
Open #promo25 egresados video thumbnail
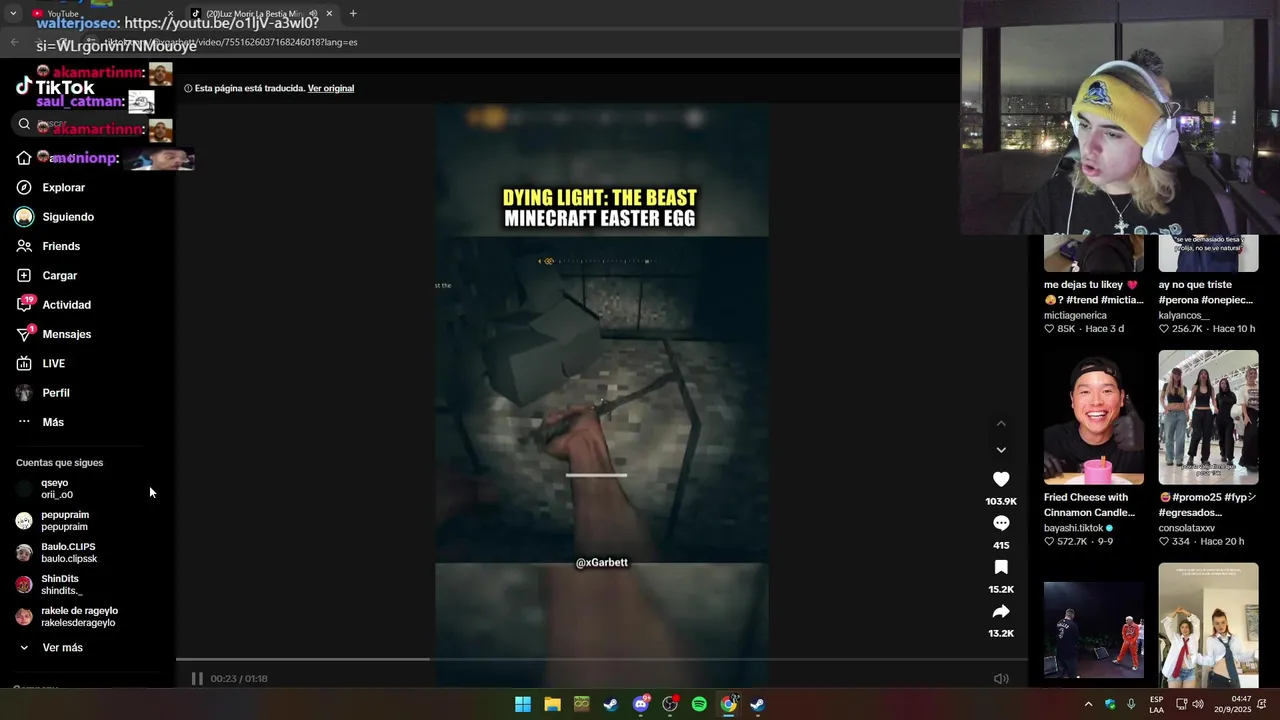1208,417
